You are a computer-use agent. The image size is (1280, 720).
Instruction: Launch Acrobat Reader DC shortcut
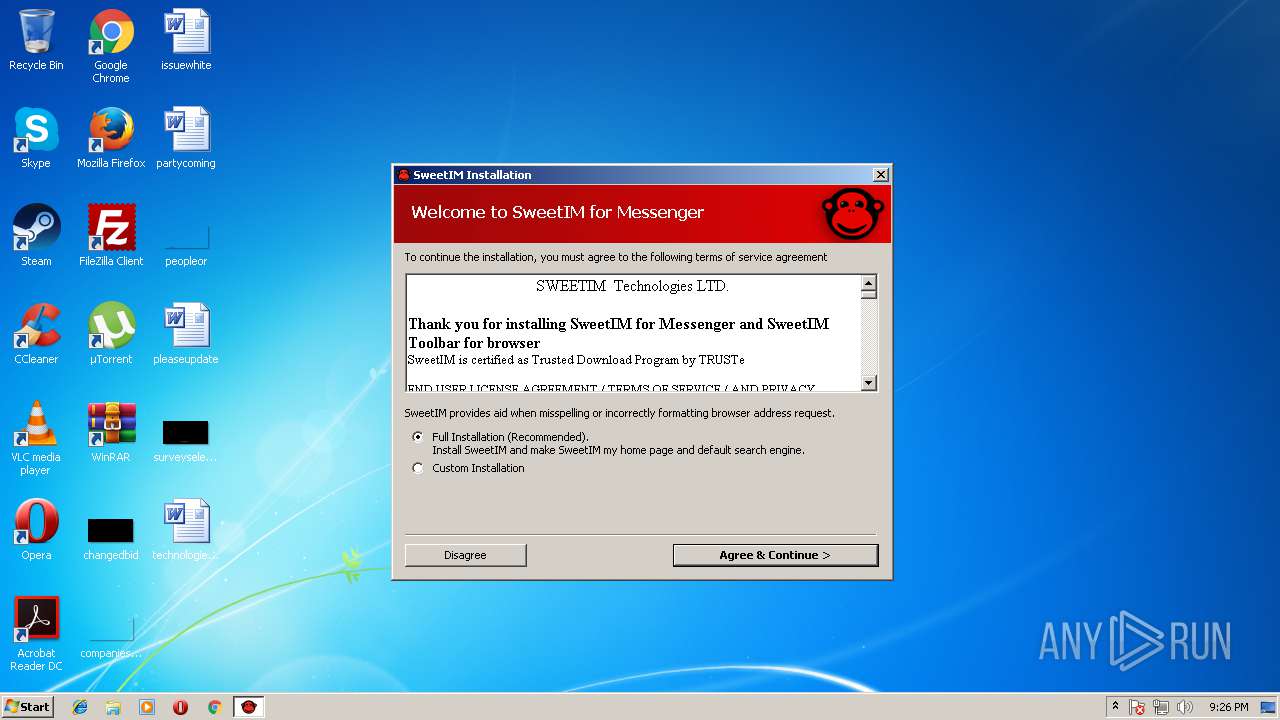pos(36,634)
